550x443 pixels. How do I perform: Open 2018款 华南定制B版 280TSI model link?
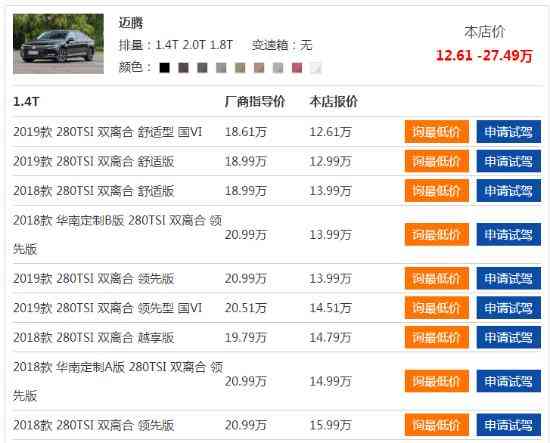(118, 235)
